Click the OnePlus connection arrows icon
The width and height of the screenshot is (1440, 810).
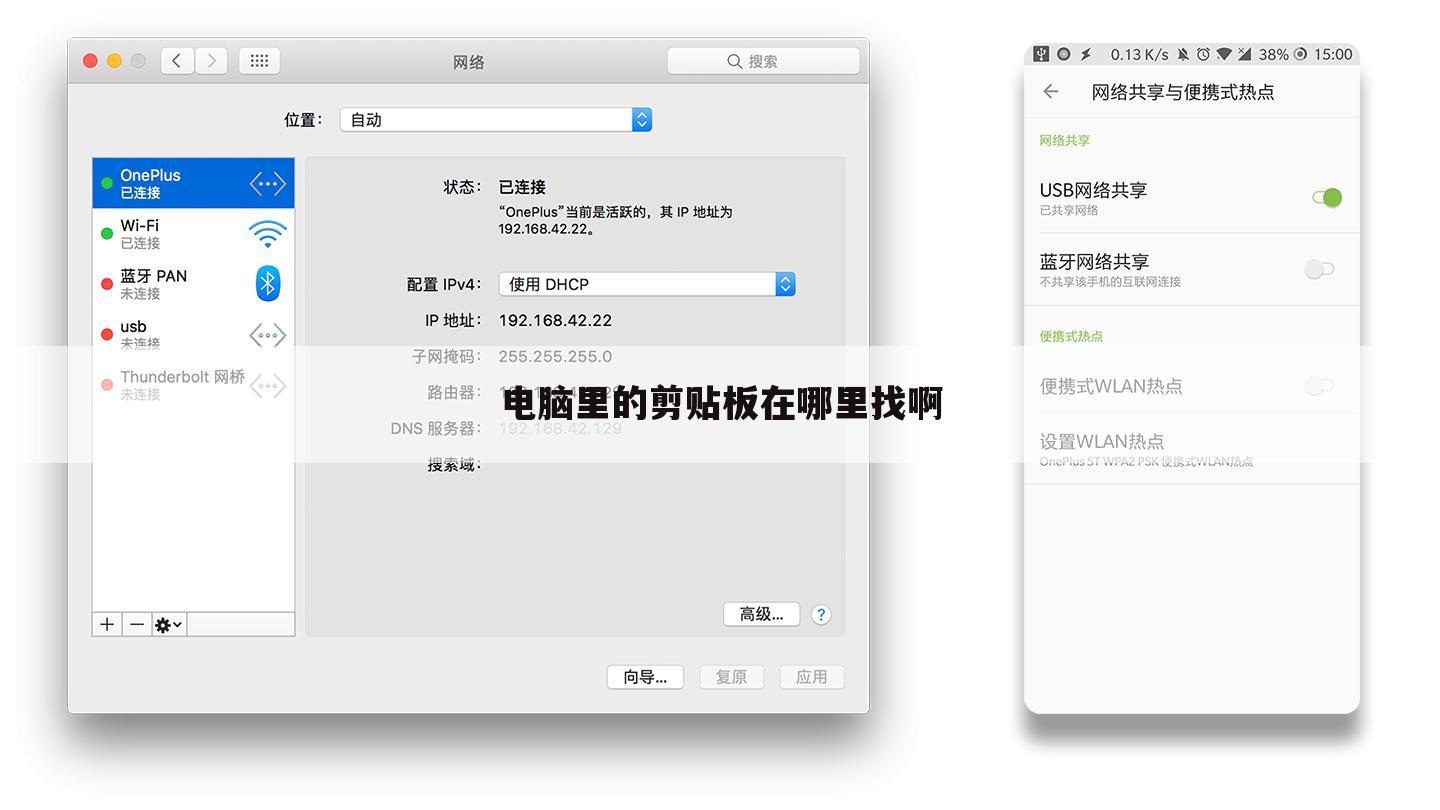point(267,183)
